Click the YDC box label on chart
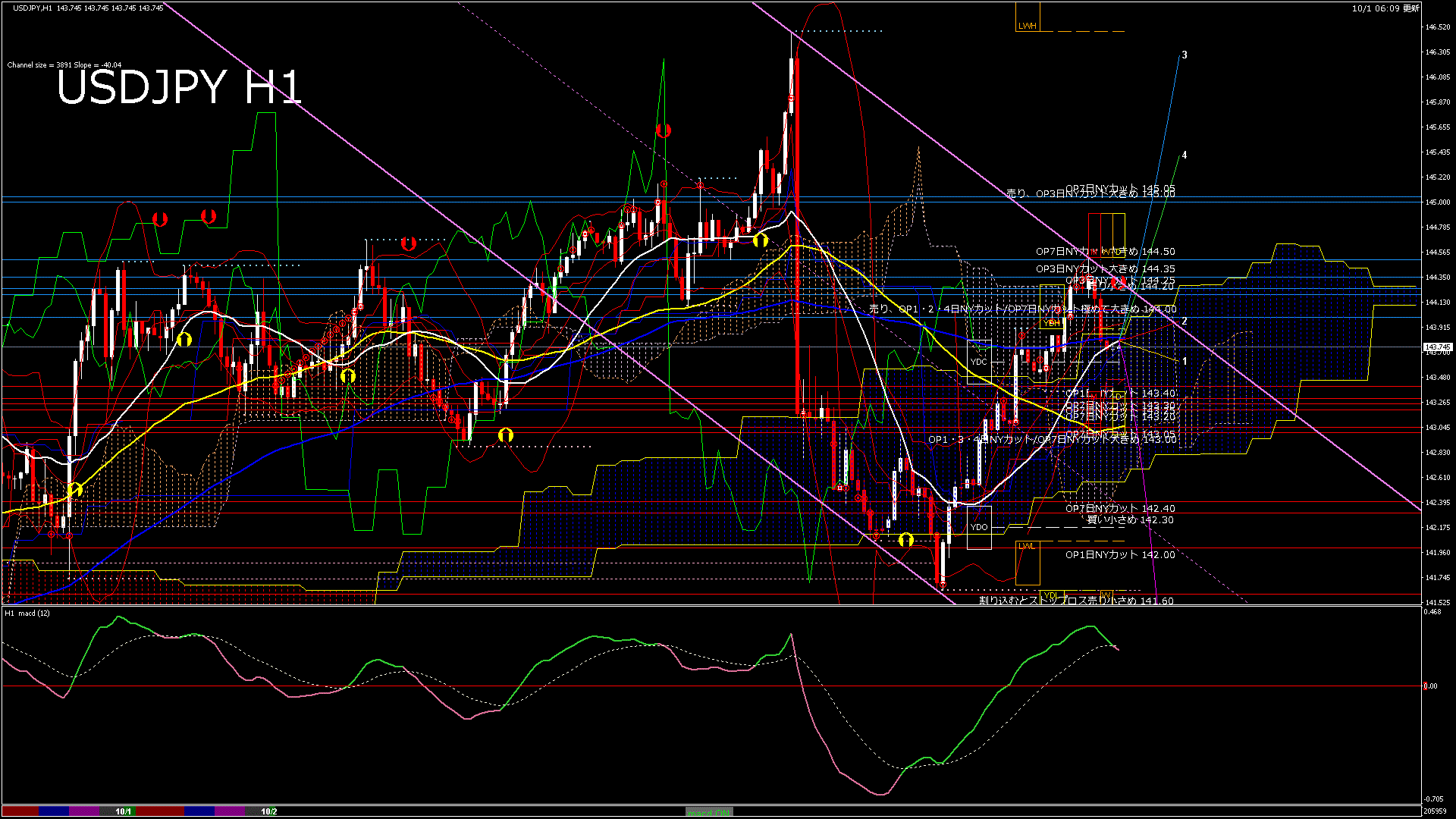Viewport: 1456px width, 819px height. tap(979, 362)
